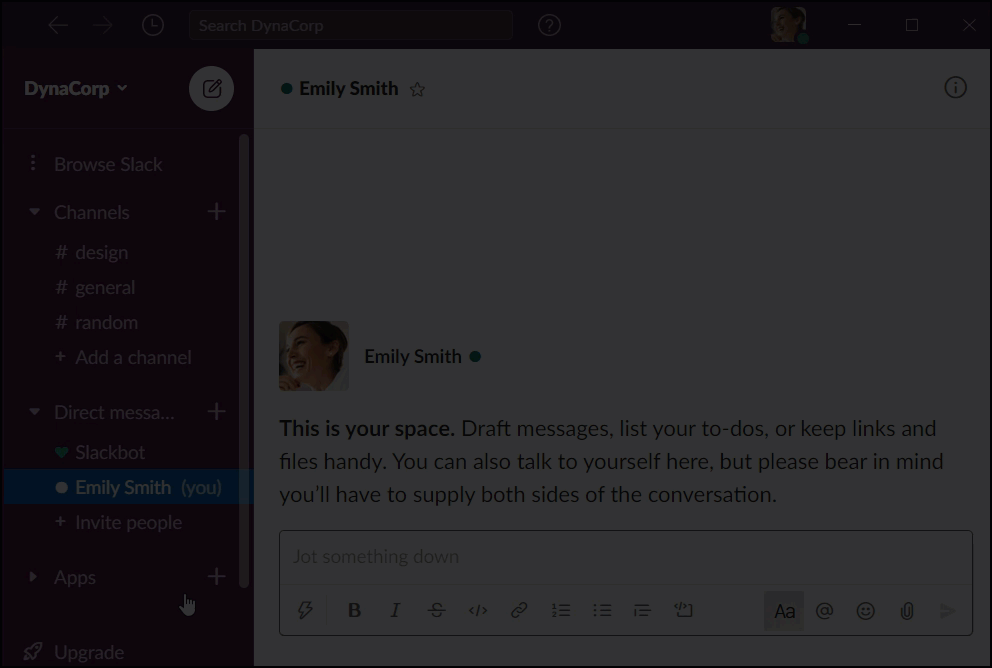992x668 pixels.
Task: Click the Direct messa... section label
Action: [114, 412]
